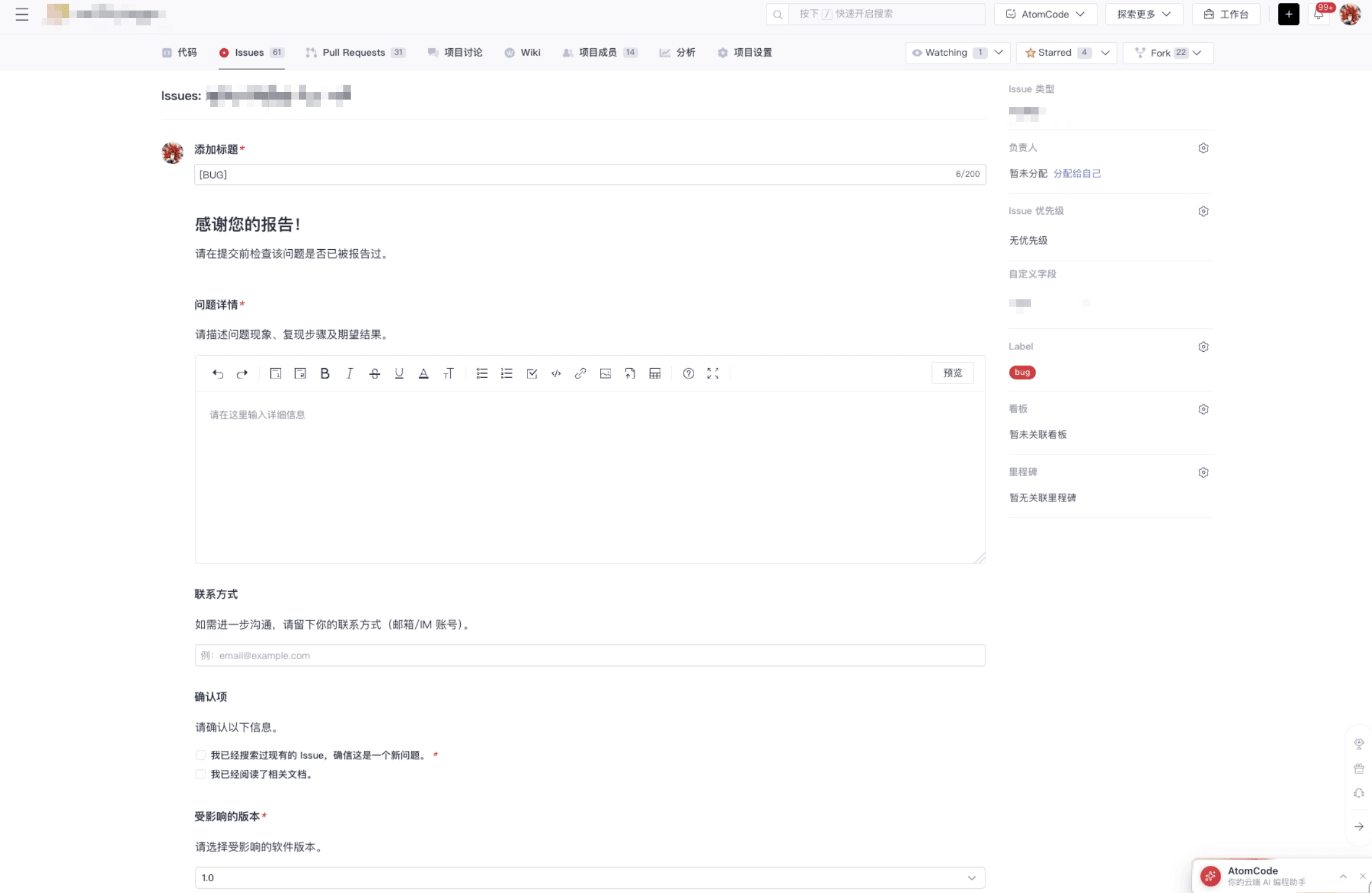Image resolution: width=1372 pixels, height=893 pixels.
Task: Open the font size tool
Action: pyautogui.click(x=448, y=374)
